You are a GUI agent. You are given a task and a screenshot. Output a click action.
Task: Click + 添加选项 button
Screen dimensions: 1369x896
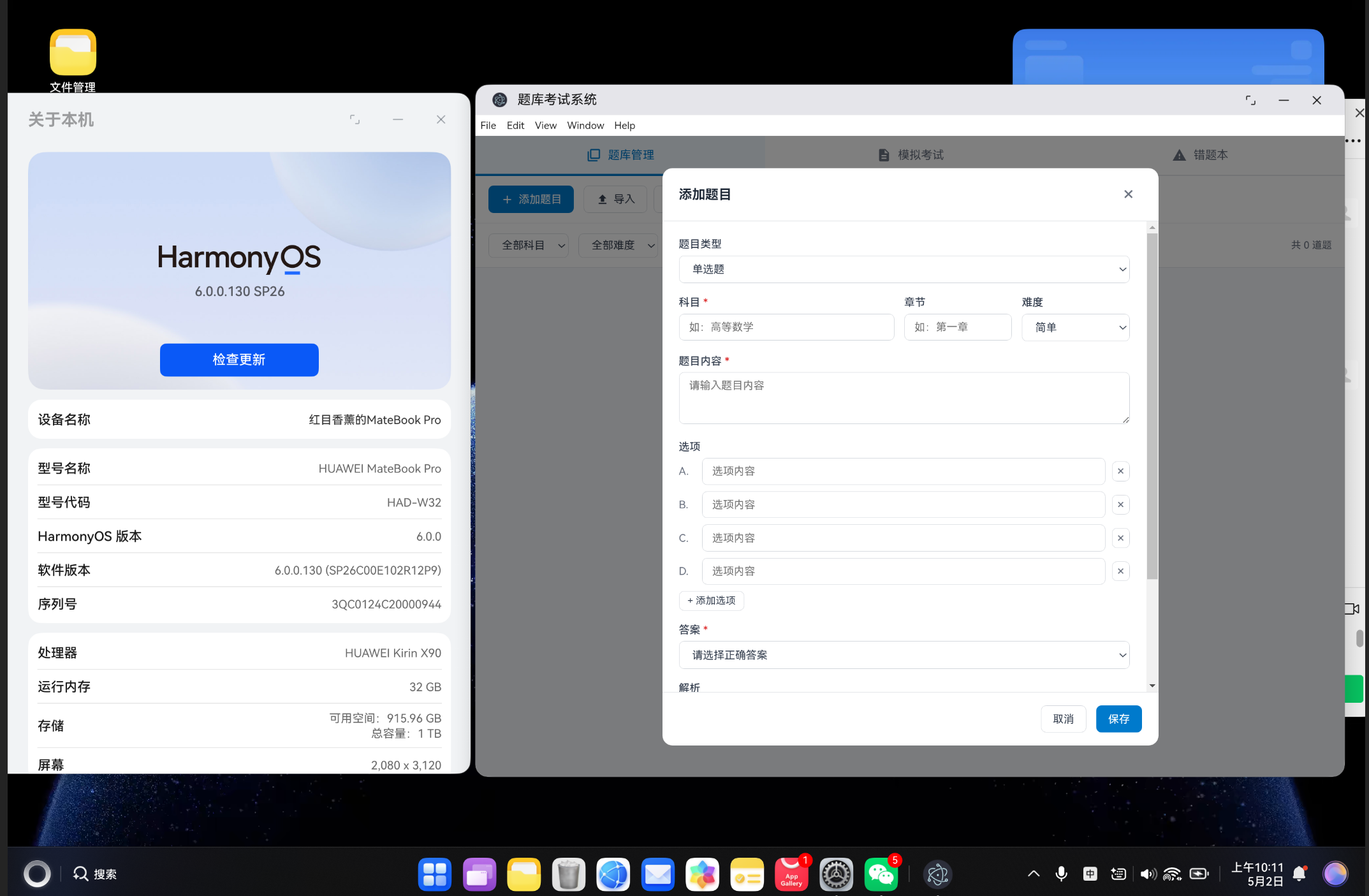pyautogui.click(x=711, y=601)
